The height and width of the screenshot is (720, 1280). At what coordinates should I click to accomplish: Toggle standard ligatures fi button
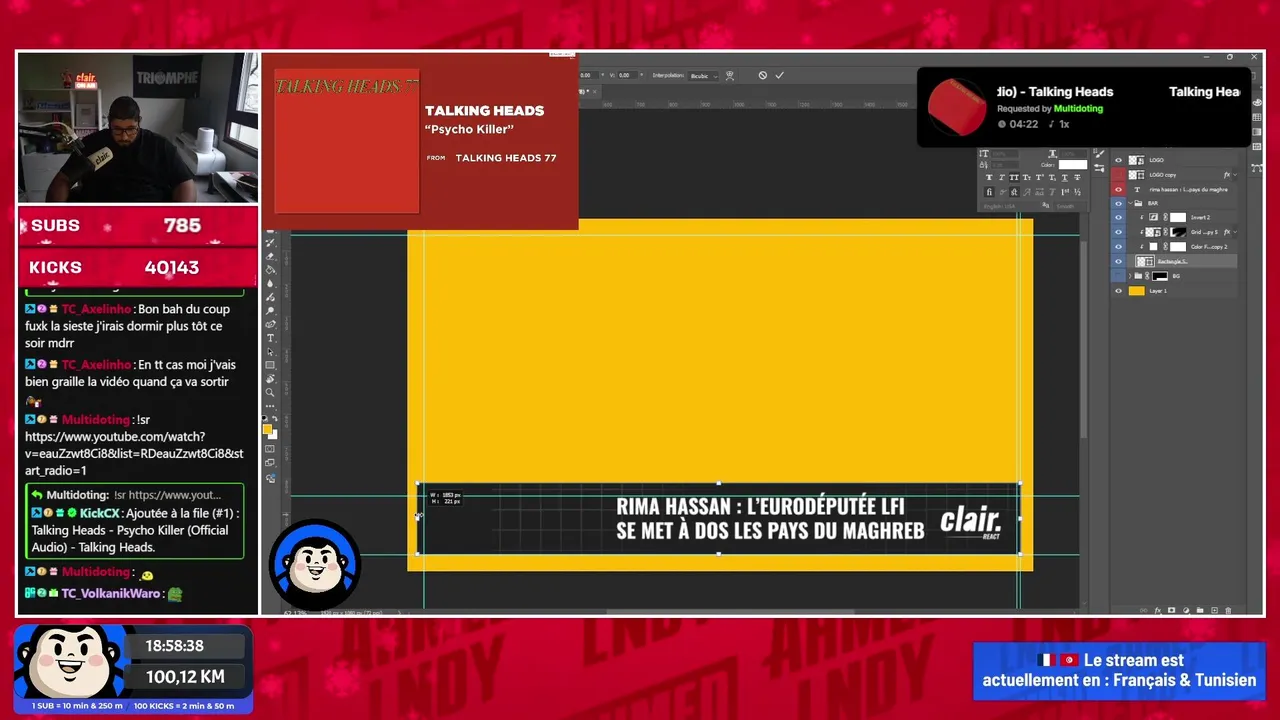(989, 192)
